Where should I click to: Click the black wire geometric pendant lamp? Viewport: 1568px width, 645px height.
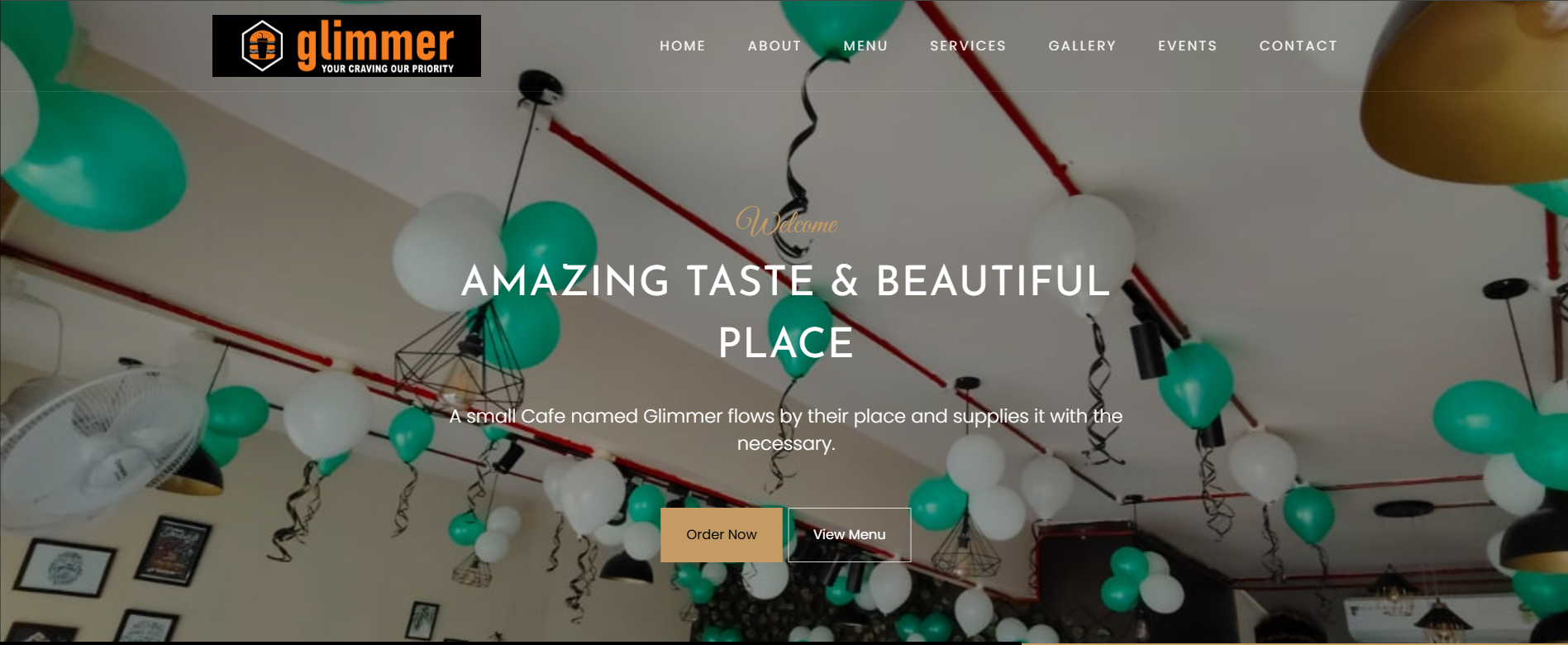coord(459,364)
